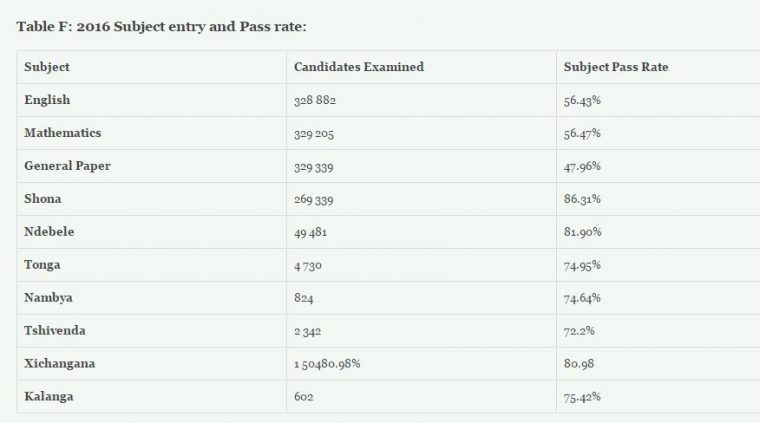Image resolution: width=760 pixels, height=423 pixels.
Task: Click the 328 882 candidates value
Action: pyautogui.click(x=321, y=100)
